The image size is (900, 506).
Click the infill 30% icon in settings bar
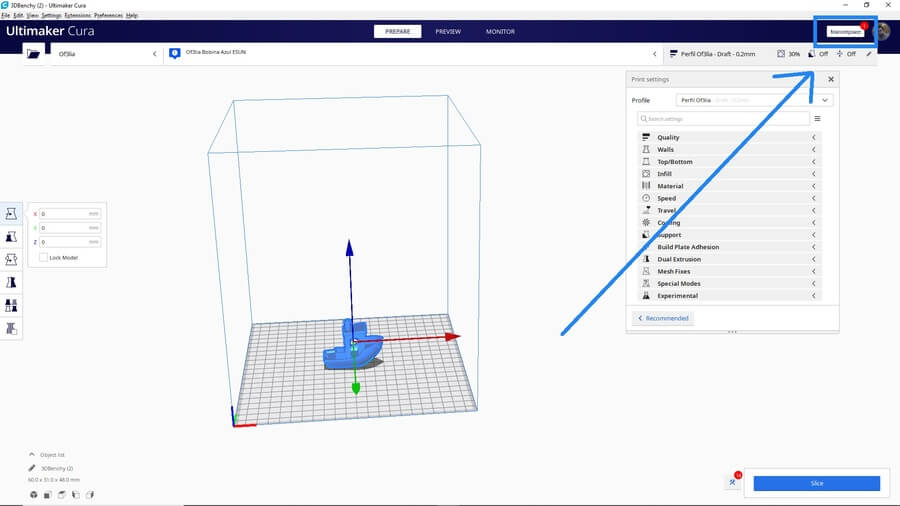coord(781,54)
